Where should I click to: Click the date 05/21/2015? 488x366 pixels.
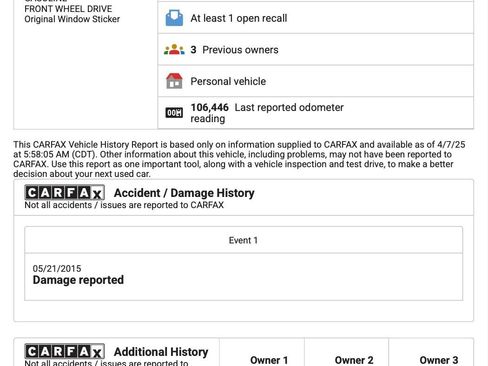pyautogui.click(x=57, y=269)
